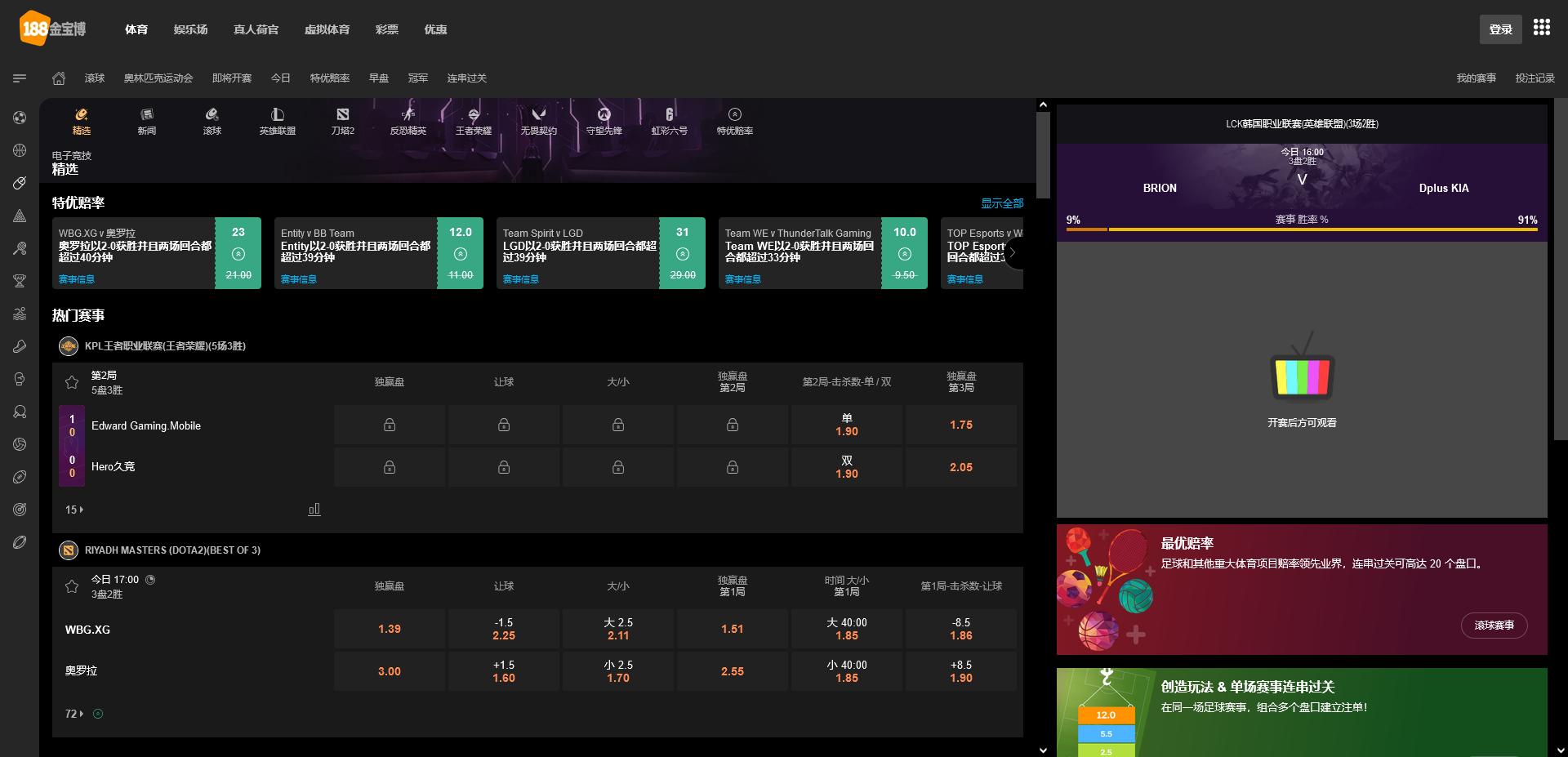Favorite the KPL match with star
Screen dimensions: 1568x757
click(x=72, y=382)
